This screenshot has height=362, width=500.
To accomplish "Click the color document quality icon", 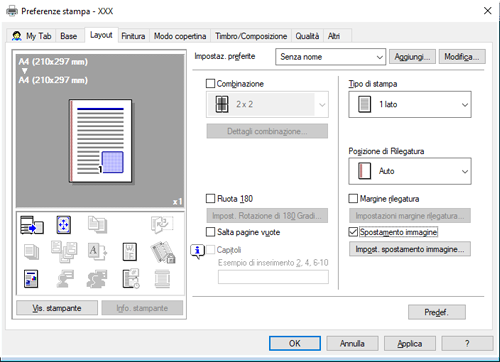I will pyautogui.click(x=31, y=279).
